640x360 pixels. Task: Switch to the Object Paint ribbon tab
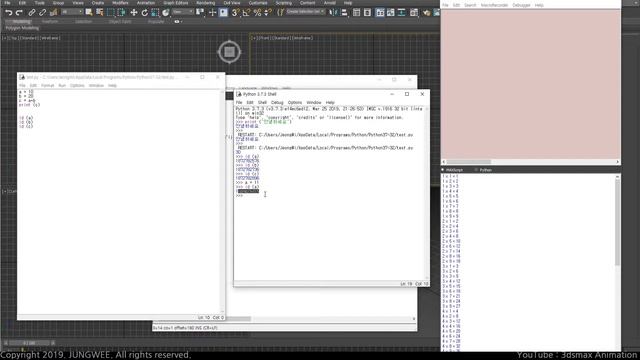120,21
